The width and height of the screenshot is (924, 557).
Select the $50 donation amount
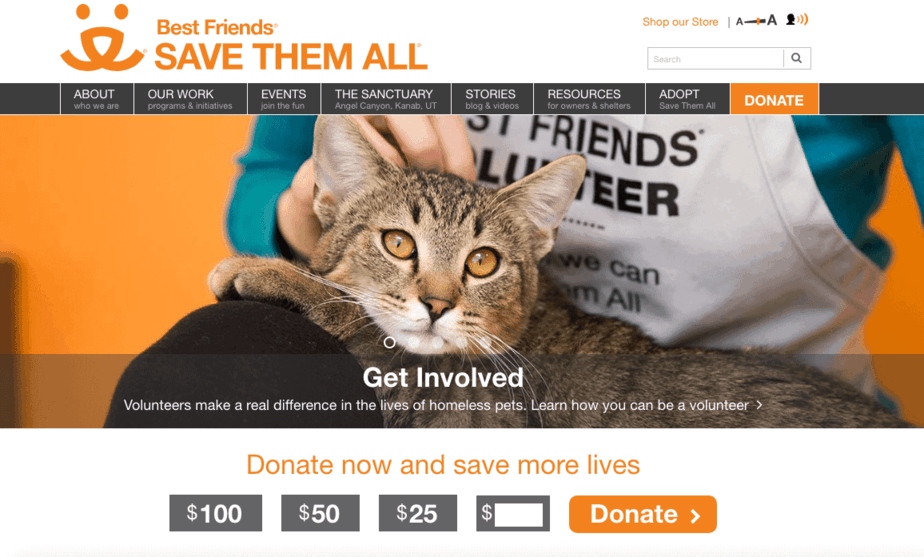(320, 513)
